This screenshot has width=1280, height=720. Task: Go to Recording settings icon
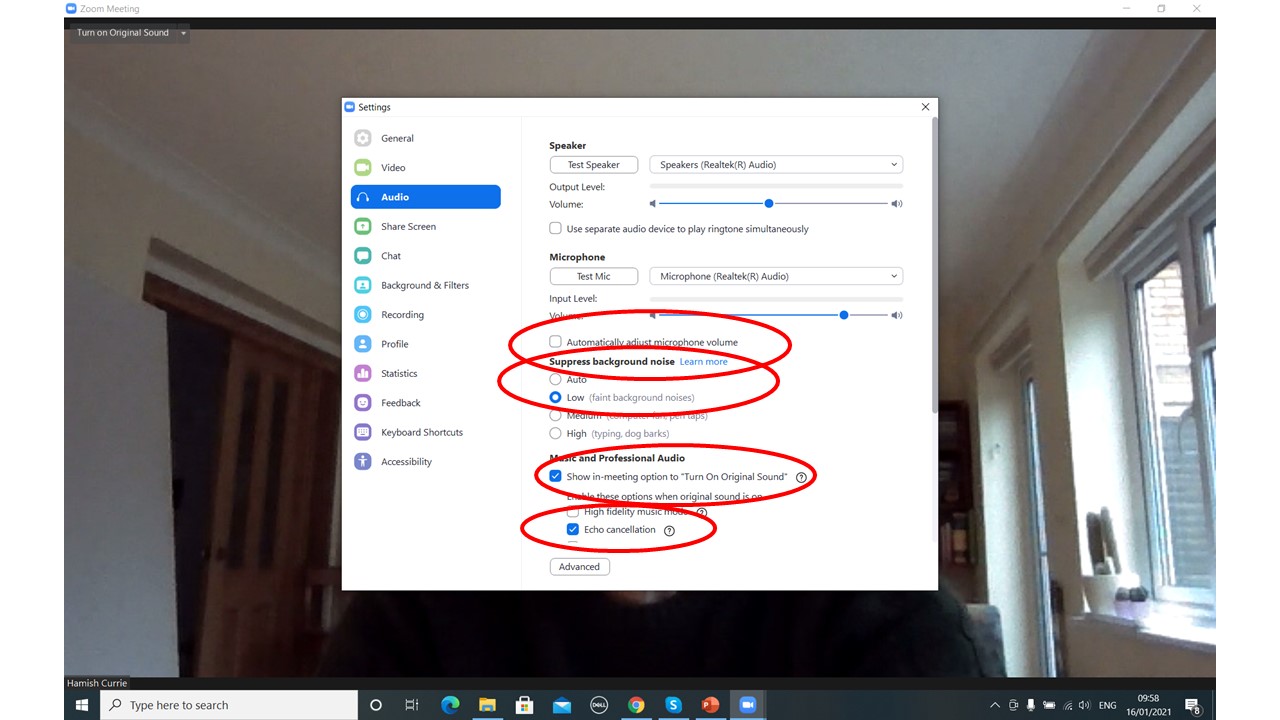[x=363, y=314]
